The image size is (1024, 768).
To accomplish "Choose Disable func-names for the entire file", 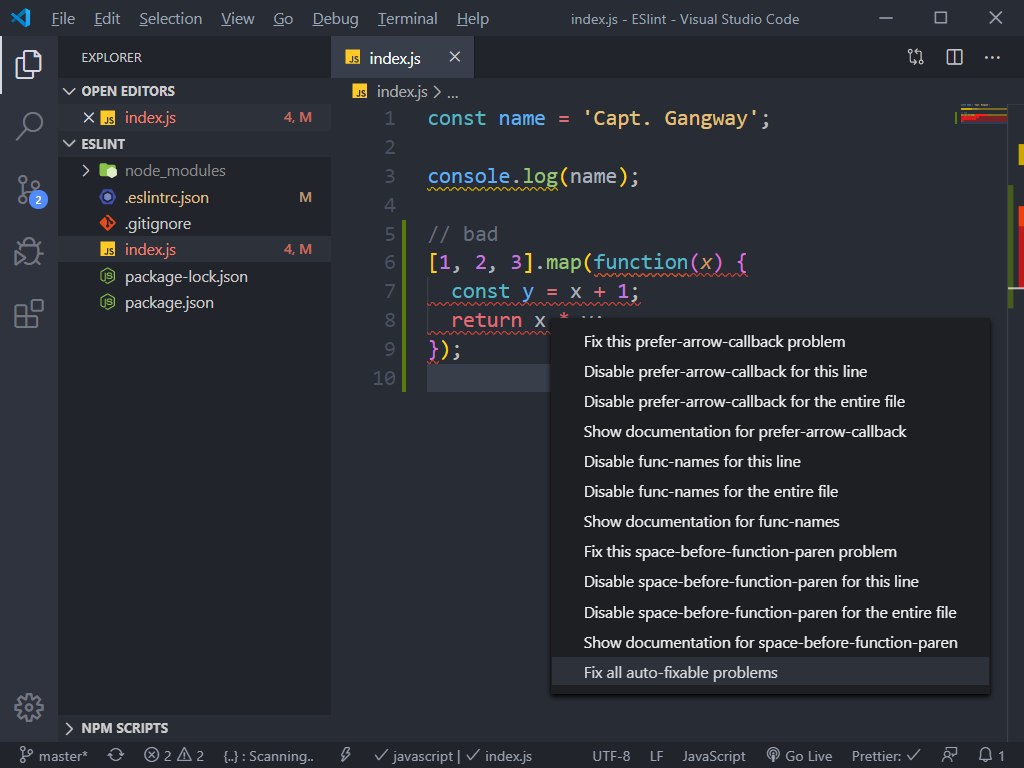I will (771, 492).
